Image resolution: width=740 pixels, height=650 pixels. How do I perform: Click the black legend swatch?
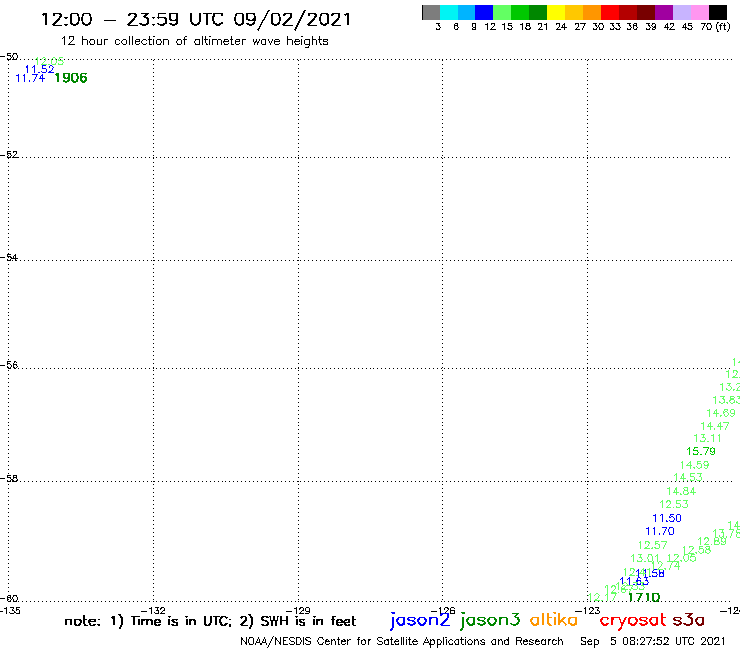pos(718,12)
